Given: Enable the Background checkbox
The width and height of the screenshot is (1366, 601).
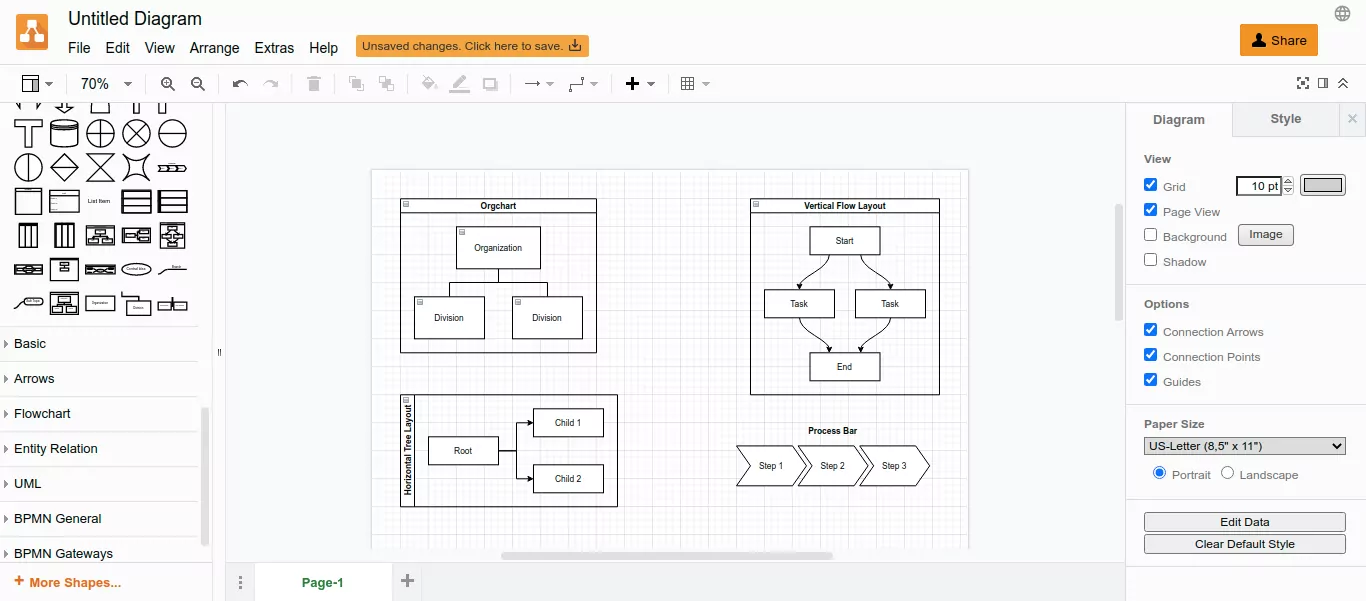Looking at the screenshot, I should point(1151,235).
